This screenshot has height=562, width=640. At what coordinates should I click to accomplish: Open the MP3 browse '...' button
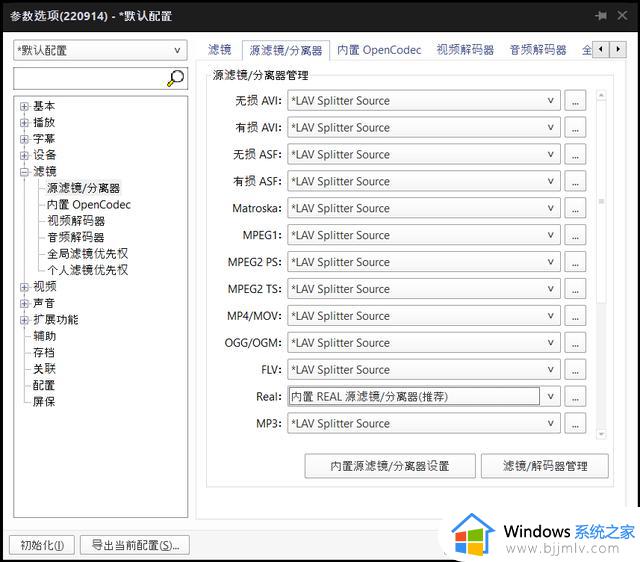point(575,424)
